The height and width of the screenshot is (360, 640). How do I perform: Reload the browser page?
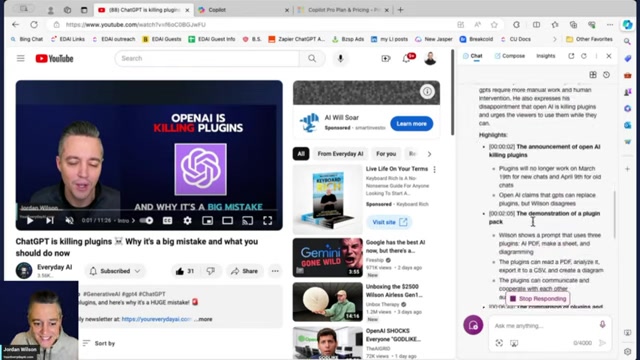point(34,24)
